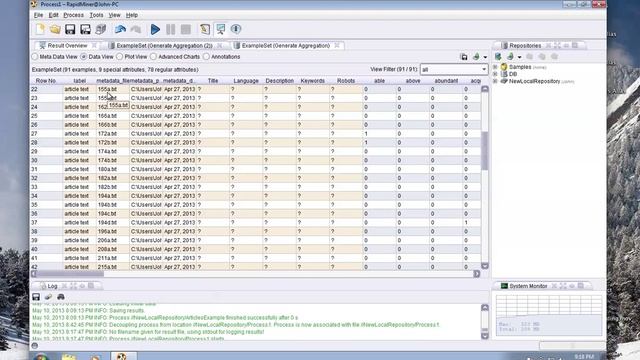Click the DB repository icon
The width and height of the screenshot is (640, 360).
504,74
